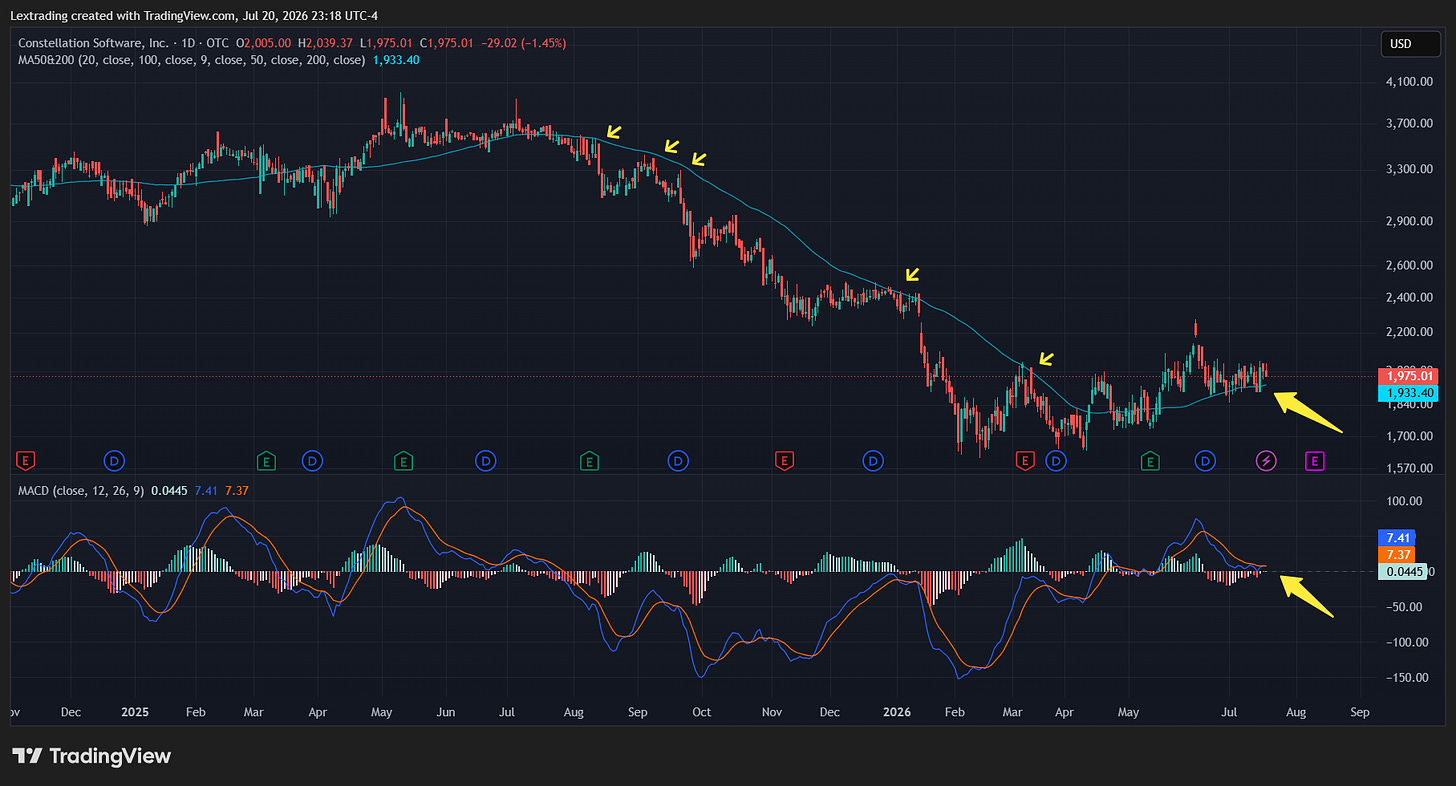
Task: Click the 2,900.00 price axis label
Action: tap(1410, 220)
